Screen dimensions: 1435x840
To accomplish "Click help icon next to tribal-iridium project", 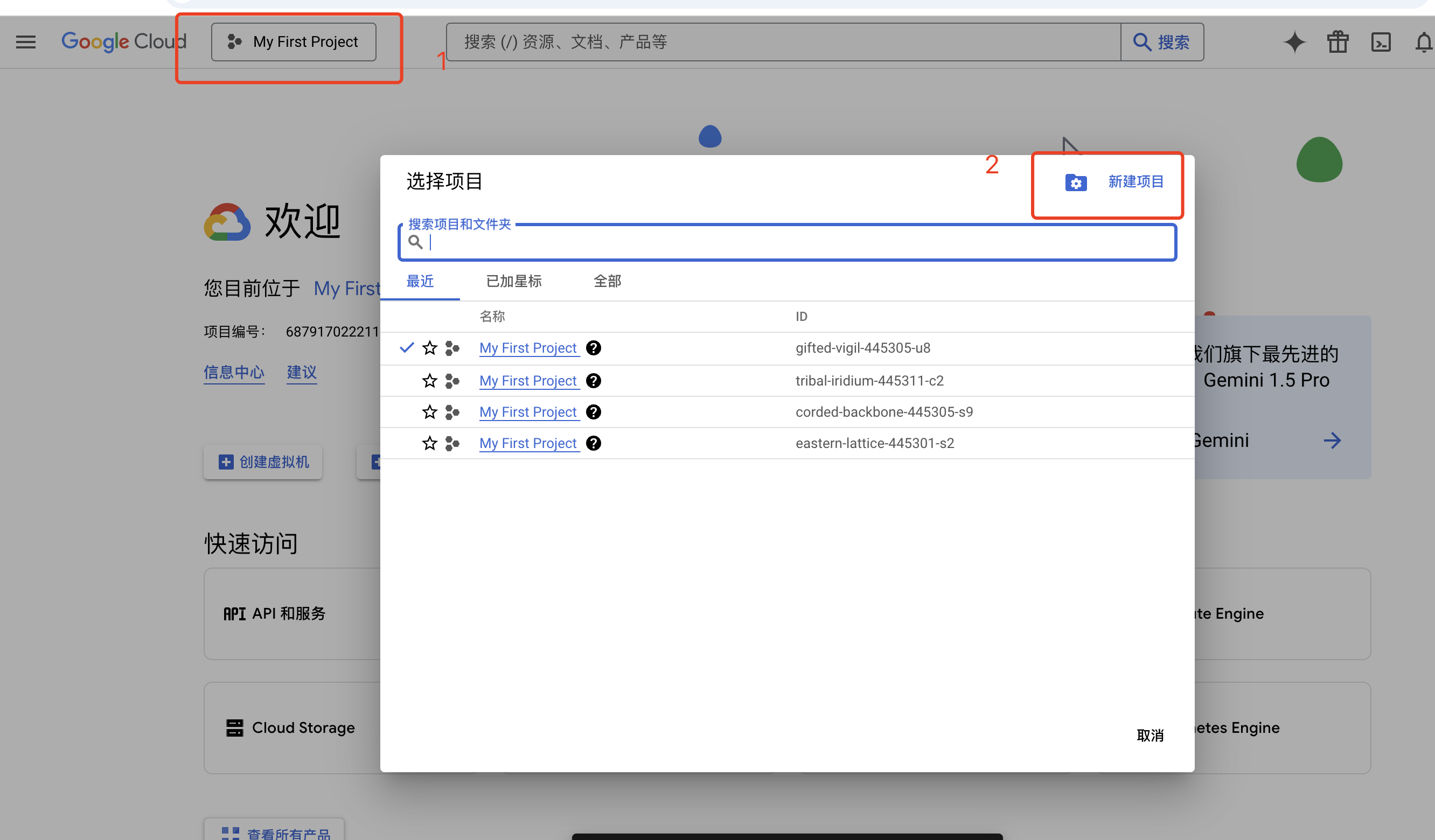I will 594,381.
